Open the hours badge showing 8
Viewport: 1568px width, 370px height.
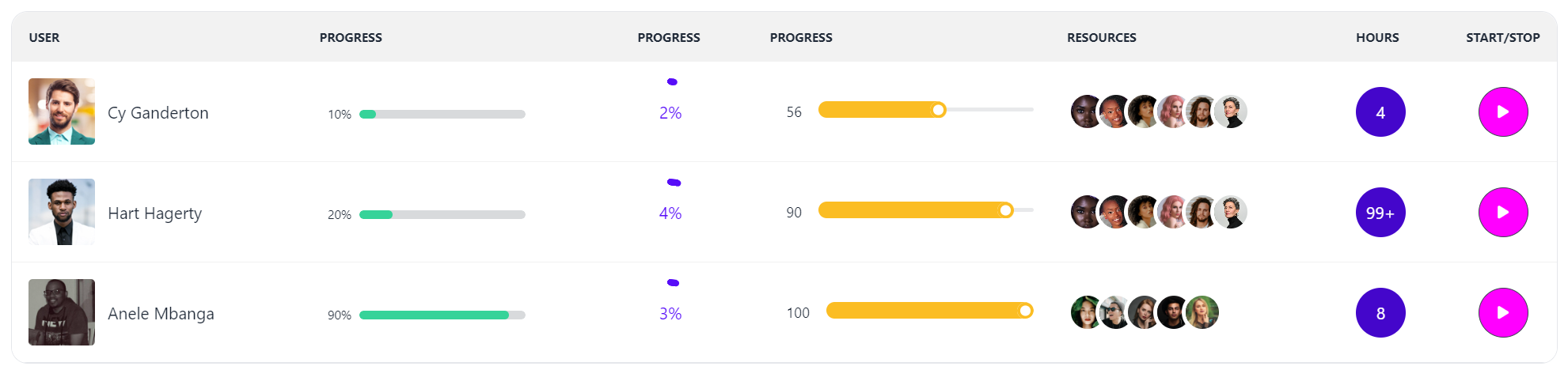click(x=1380, y=313)
